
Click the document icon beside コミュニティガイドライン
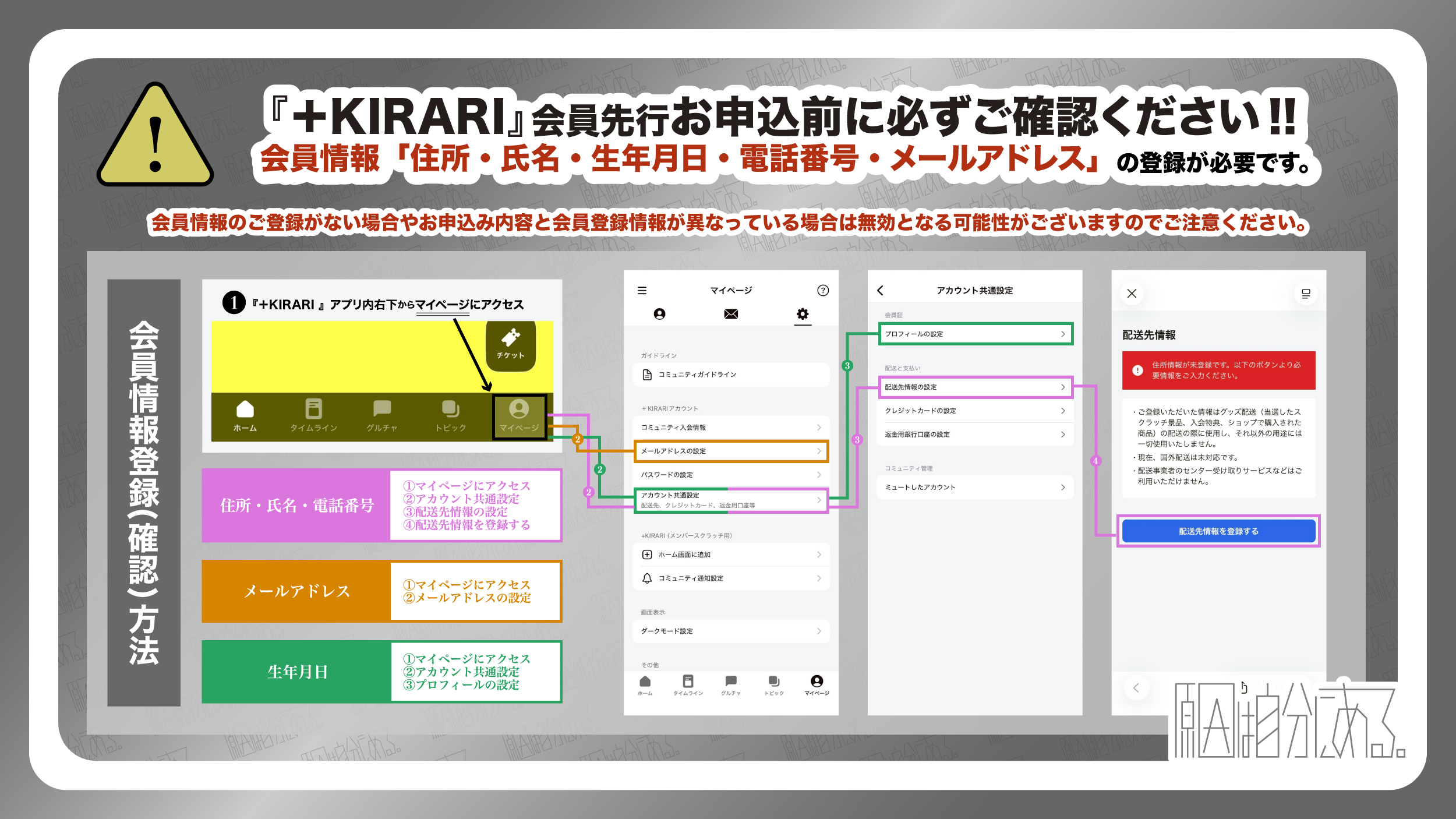(x=647, y=375)
